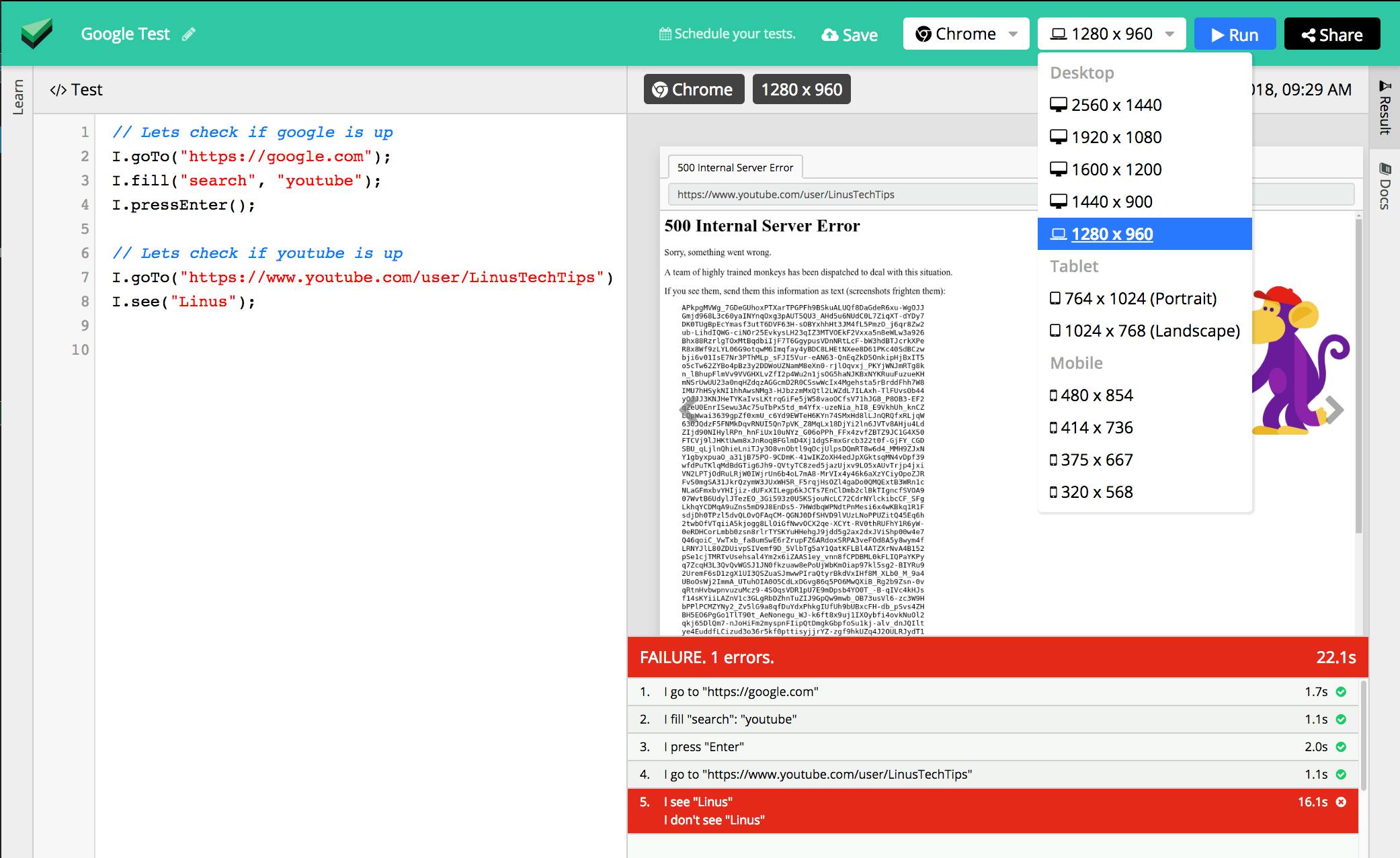The height and width of the screenshot is (858, 1400).
Task: Click line number 10 in the gutter
Action: (80, 350)
